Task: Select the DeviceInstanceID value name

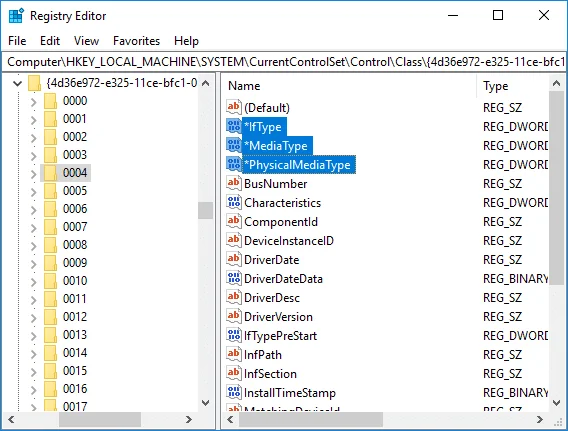Action: click(289, 241)
